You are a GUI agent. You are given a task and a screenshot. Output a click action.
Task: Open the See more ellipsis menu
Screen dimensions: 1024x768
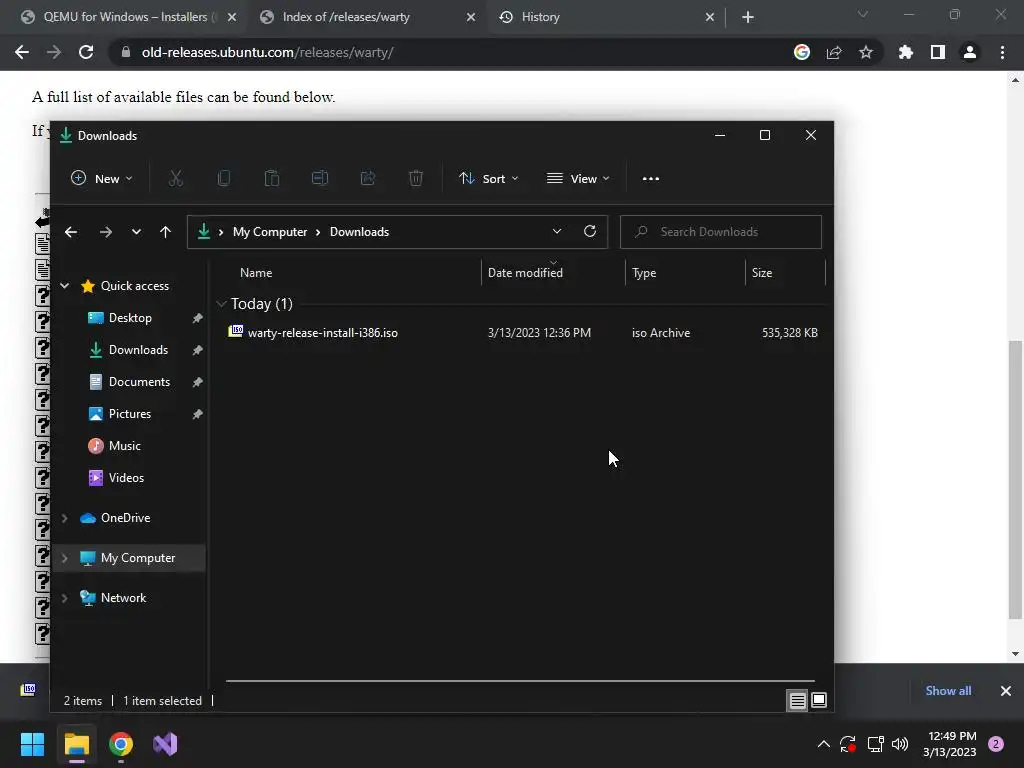pos(650,178)
